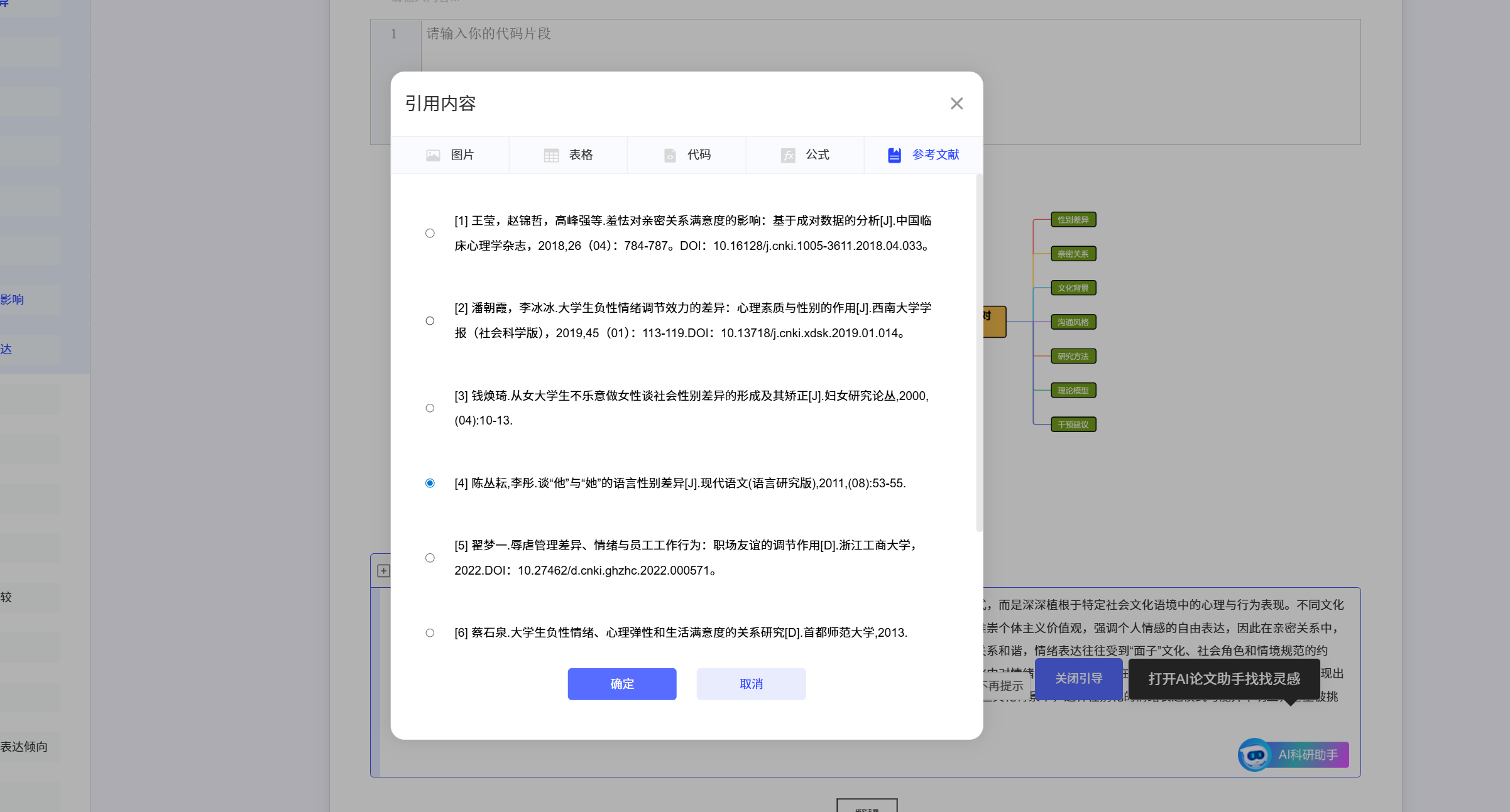Click the table grid icon
Screen dimensions: 1510x812
click(x=551, y=155)
